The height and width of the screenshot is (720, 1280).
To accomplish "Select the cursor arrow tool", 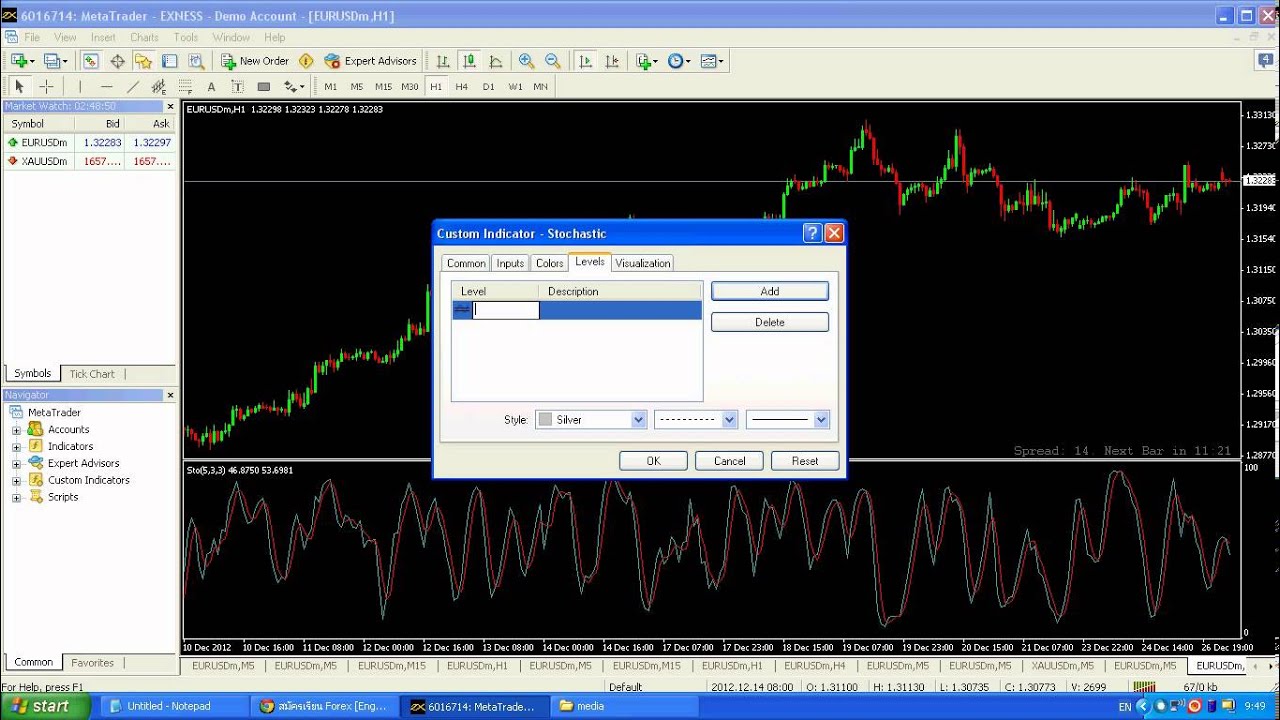I will (19, 87).
